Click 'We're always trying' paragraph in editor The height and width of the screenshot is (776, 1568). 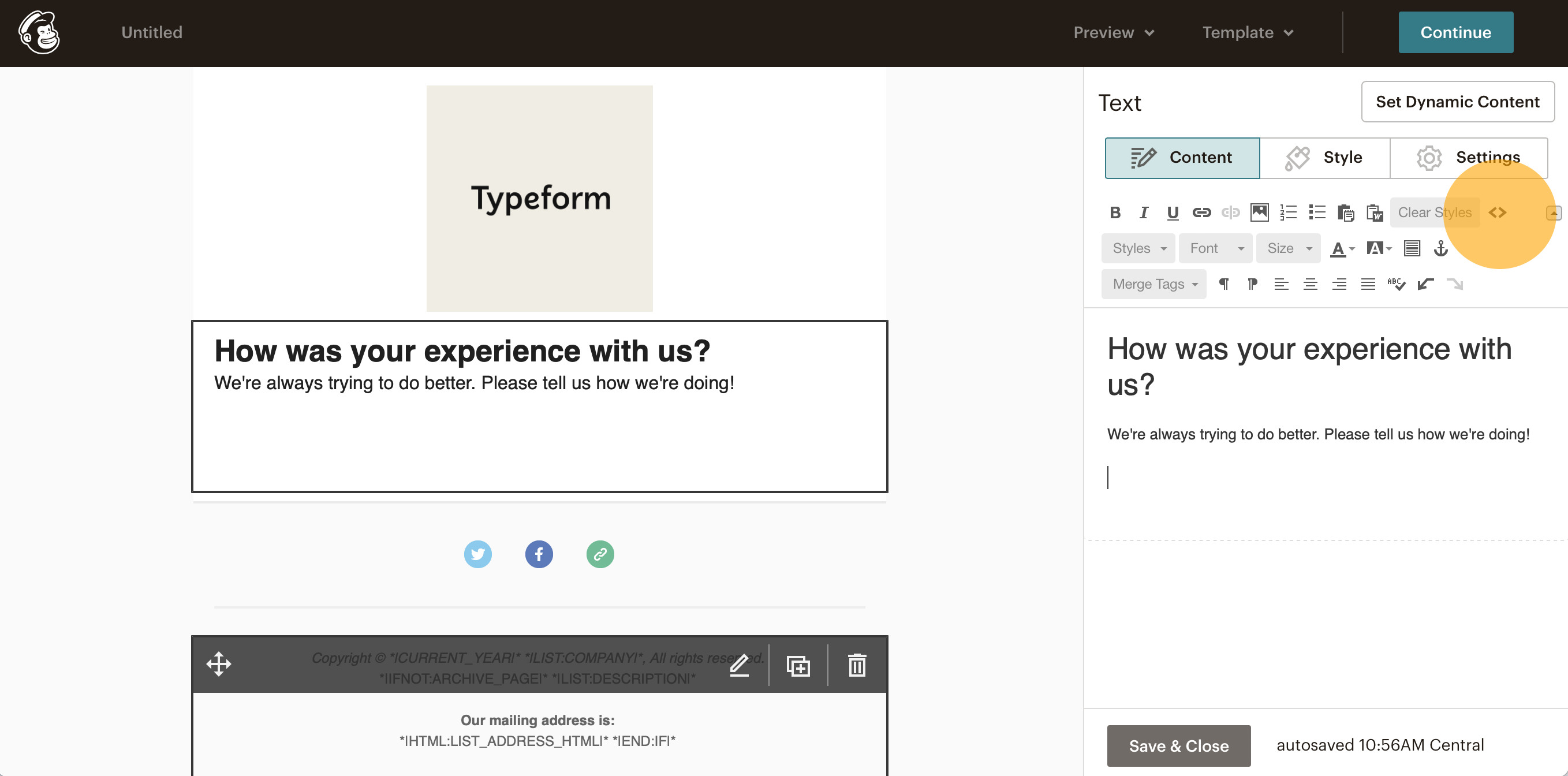1318,434
